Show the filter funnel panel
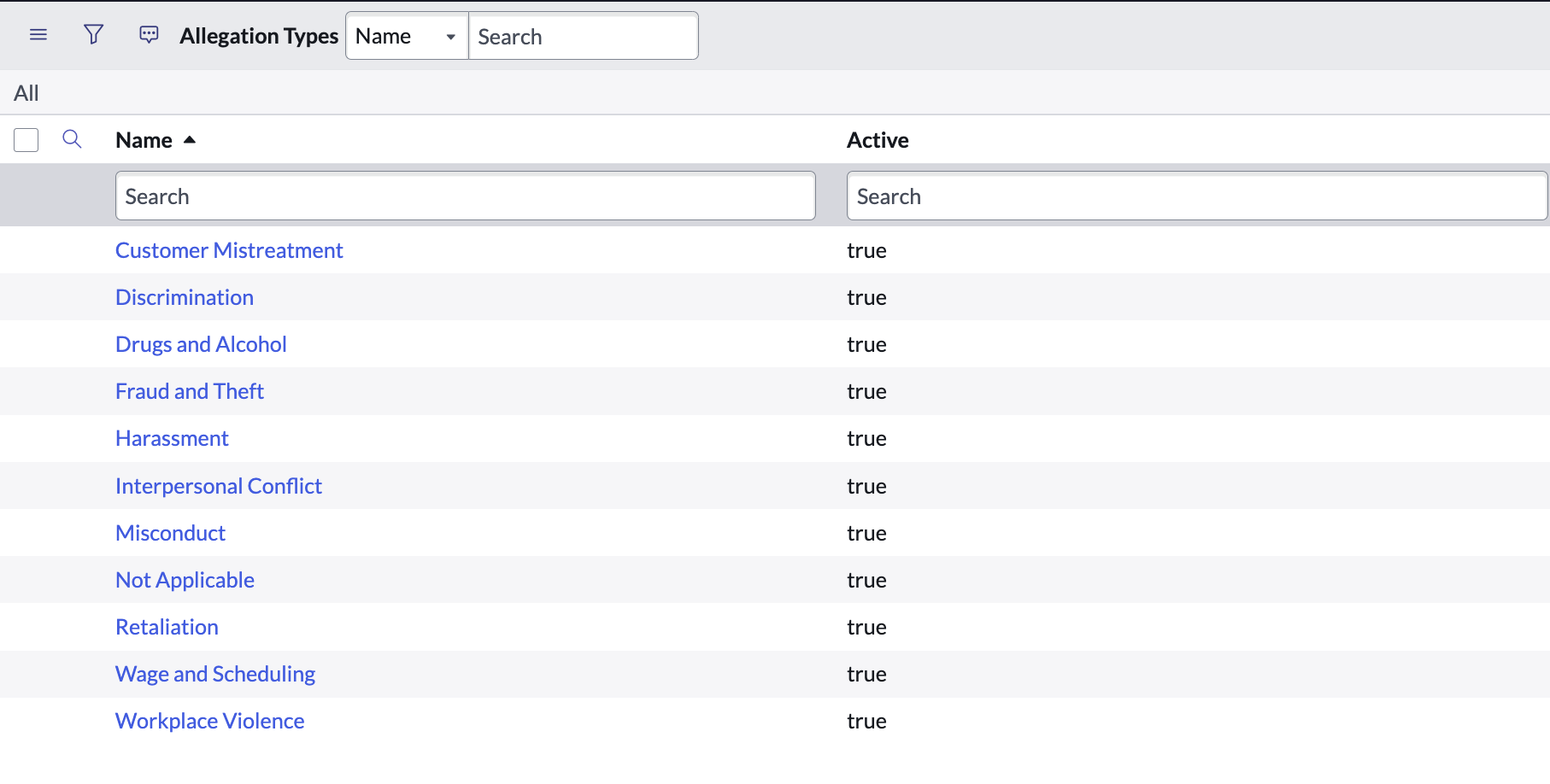1550x784 pixels. click(94, 35)
